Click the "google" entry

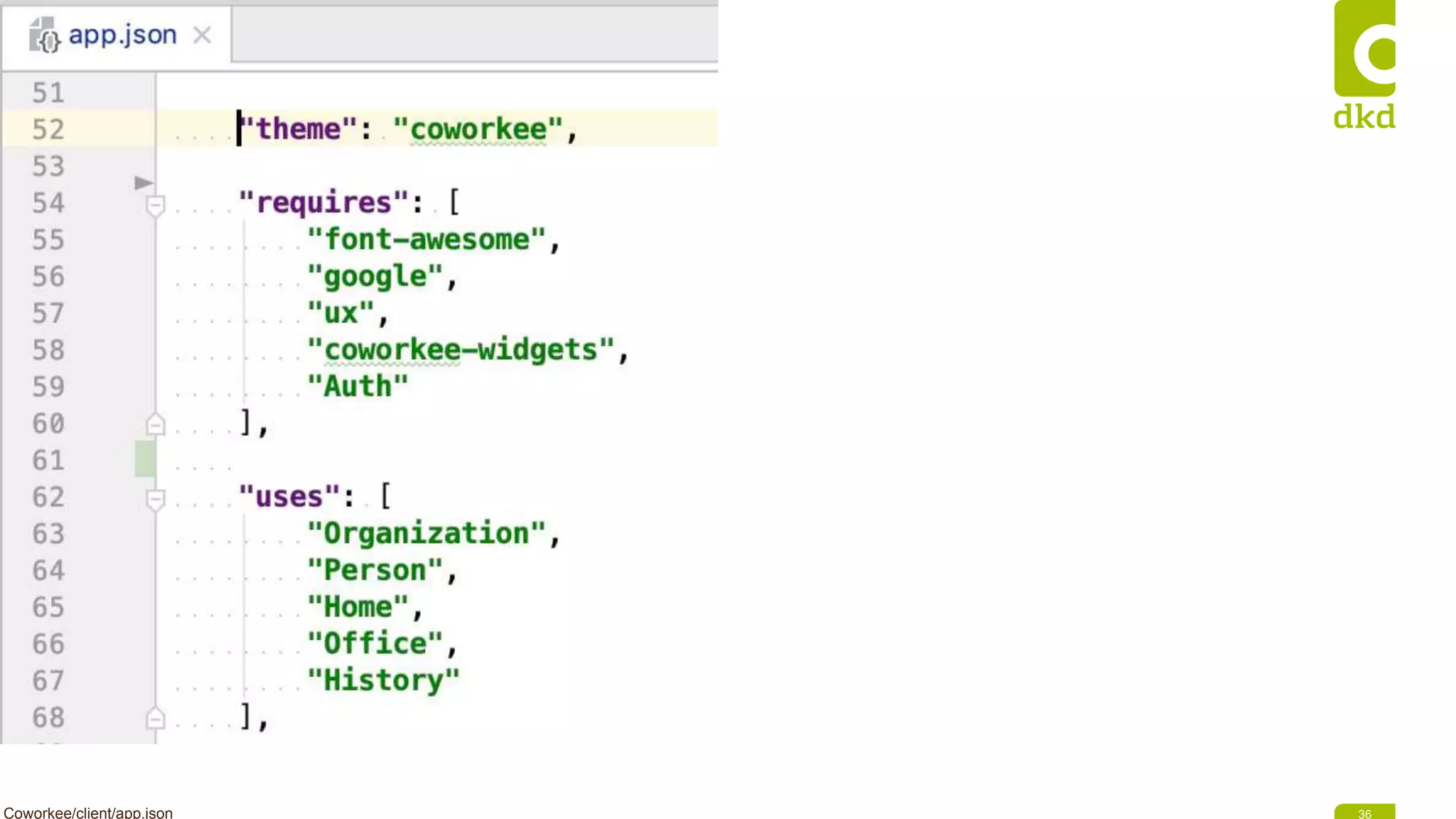click(x=375, y=277)
